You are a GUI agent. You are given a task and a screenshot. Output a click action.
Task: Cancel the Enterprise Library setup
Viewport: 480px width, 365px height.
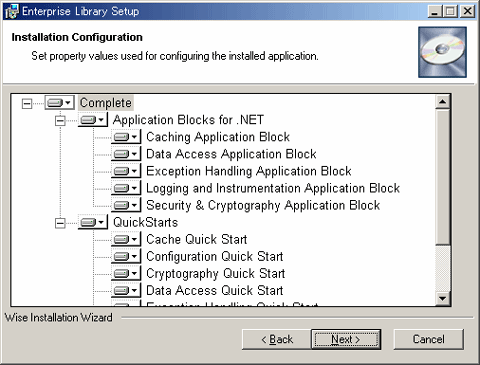pyautogui.click(x=428, y=339)
